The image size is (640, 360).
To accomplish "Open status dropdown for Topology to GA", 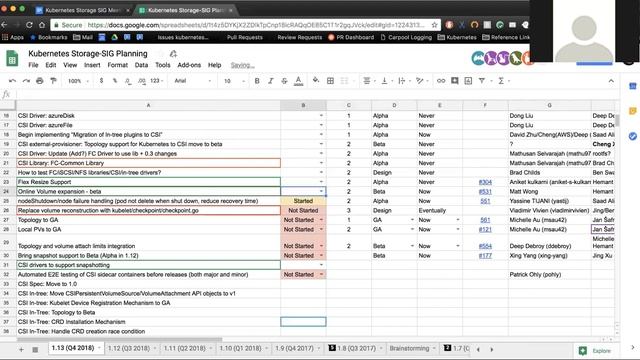I will coord(321,220).
